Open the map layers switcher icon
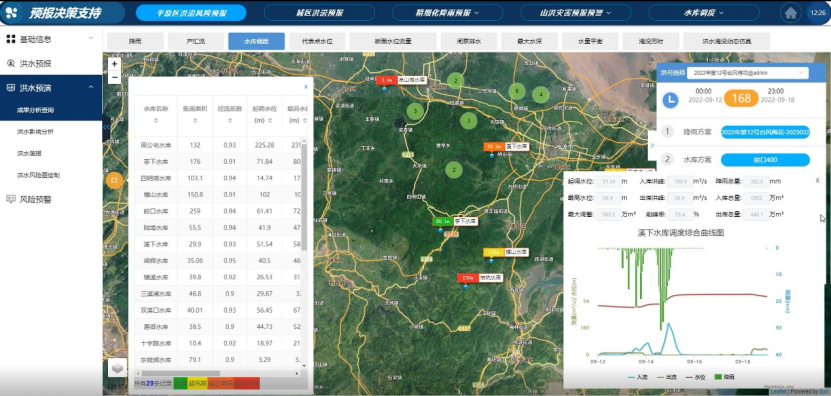This screenshot has height=396, width=831. tap(117, 367)
